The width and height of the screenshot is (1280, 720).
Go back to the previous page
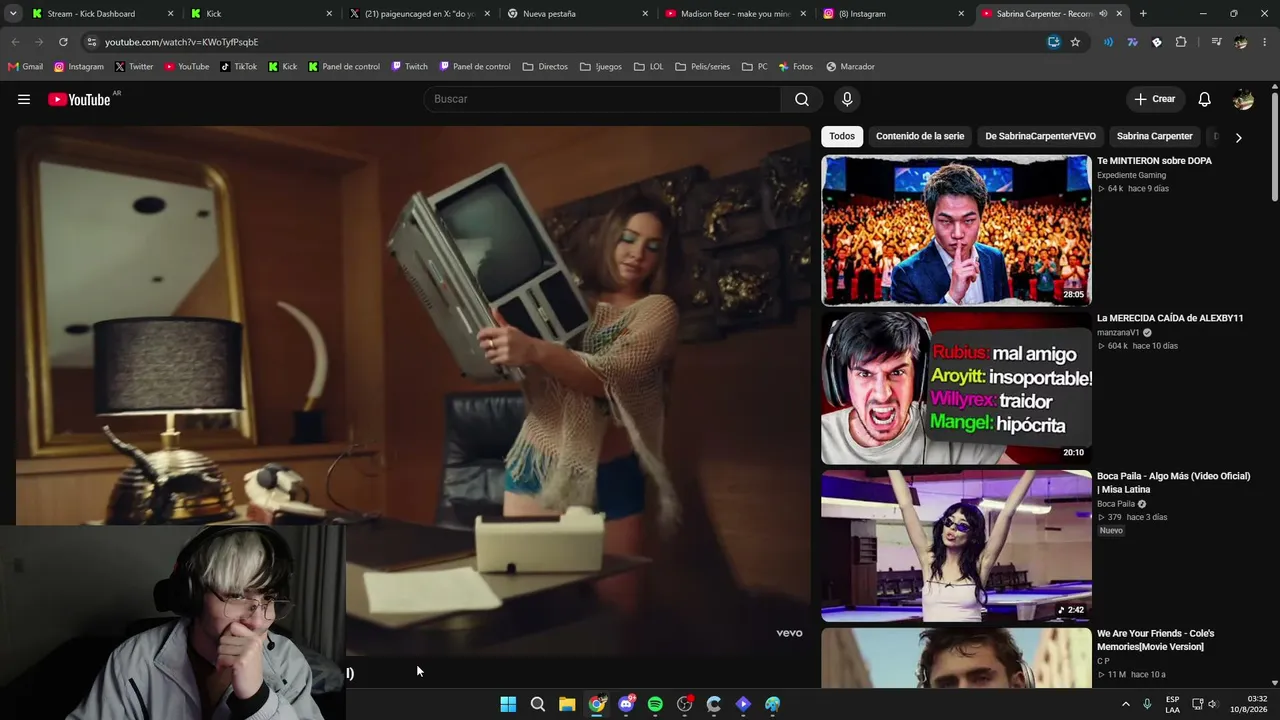tap(15, 42)
